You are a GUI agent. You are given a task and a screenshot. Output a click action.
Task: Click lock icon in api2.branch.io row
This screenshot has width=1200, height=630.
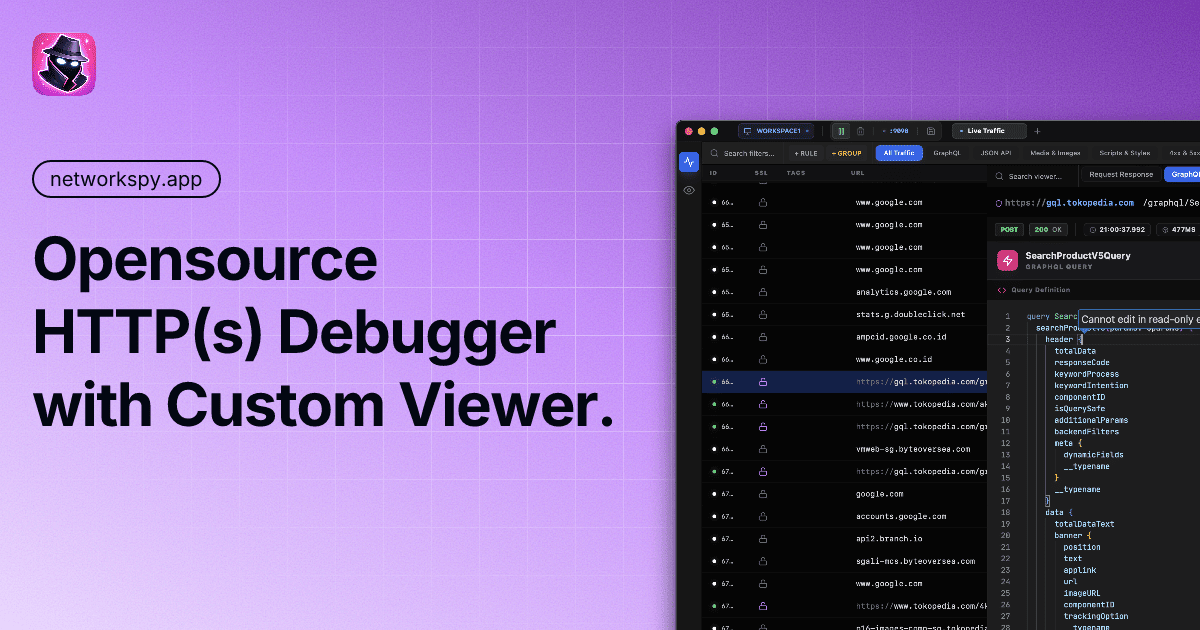(763, 538)
